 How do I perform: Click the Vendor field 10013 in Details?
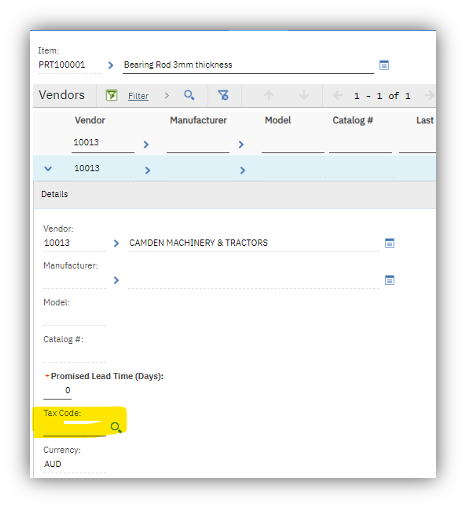point(75,243)
